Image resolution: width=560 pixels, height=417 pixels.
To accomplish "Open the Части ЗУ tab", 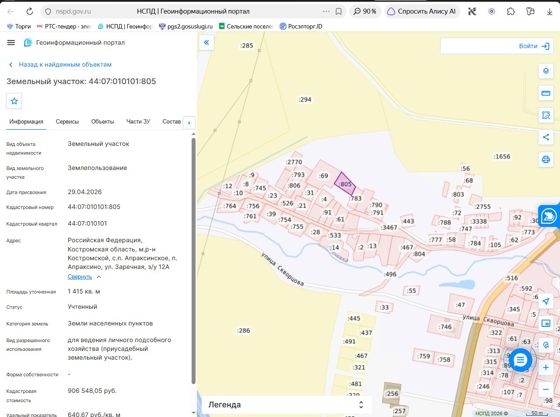I will pyautogui.click(x=138, y=121).
